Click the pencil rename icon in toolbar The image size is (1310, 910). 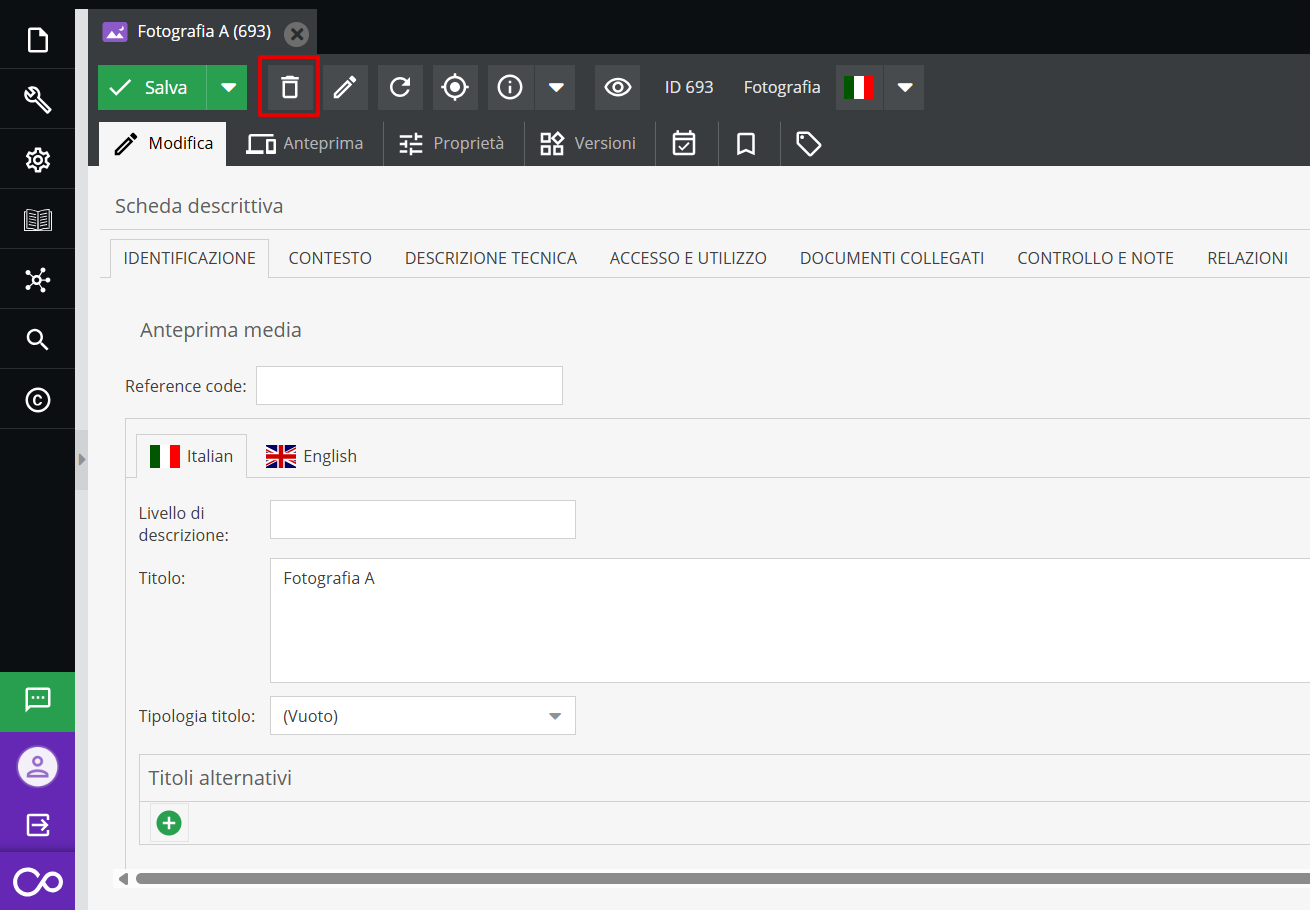[x=345, y=88]
